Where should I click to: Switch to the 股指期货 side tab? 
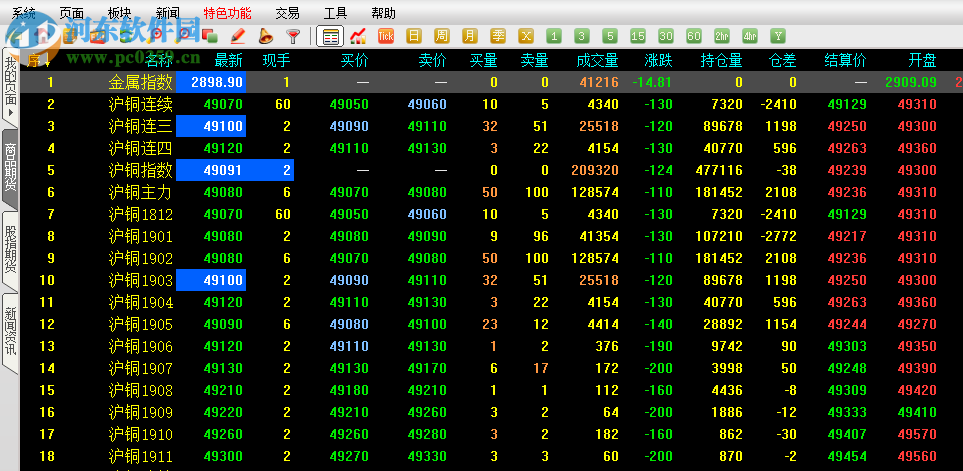click(x=10, y=248)
